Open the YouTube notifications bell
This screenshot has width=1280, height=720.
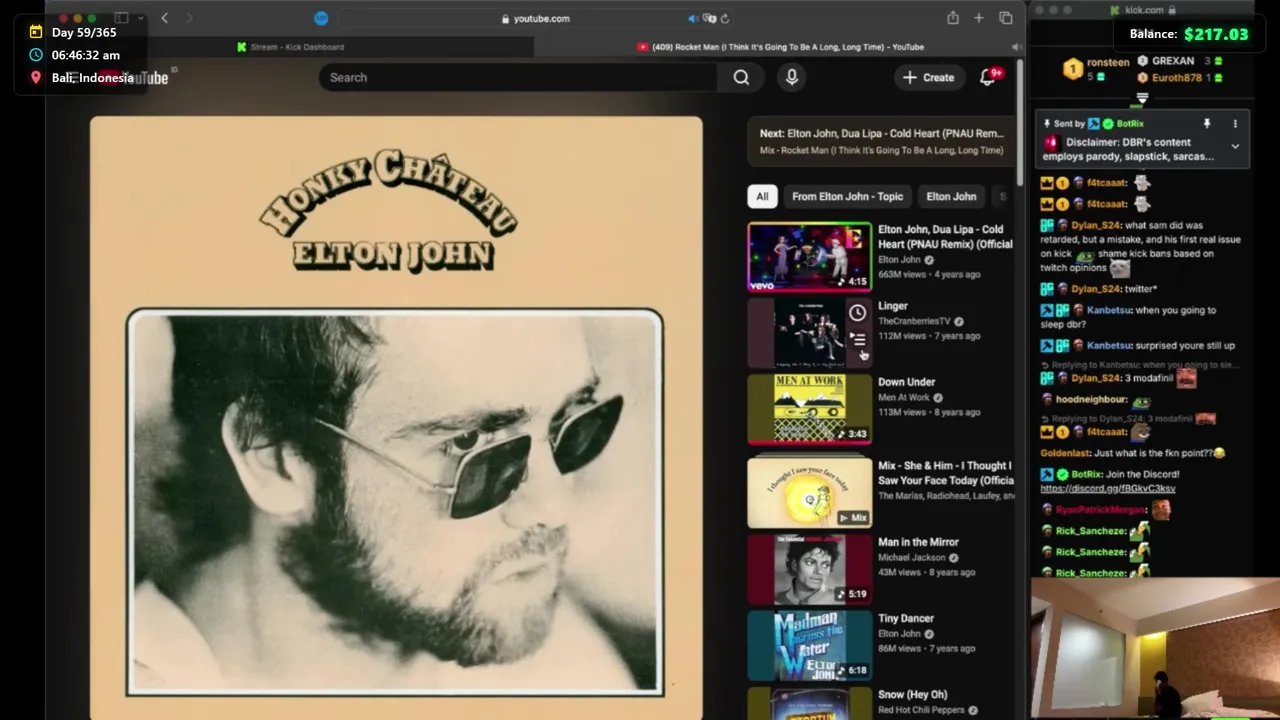[989, 77]
